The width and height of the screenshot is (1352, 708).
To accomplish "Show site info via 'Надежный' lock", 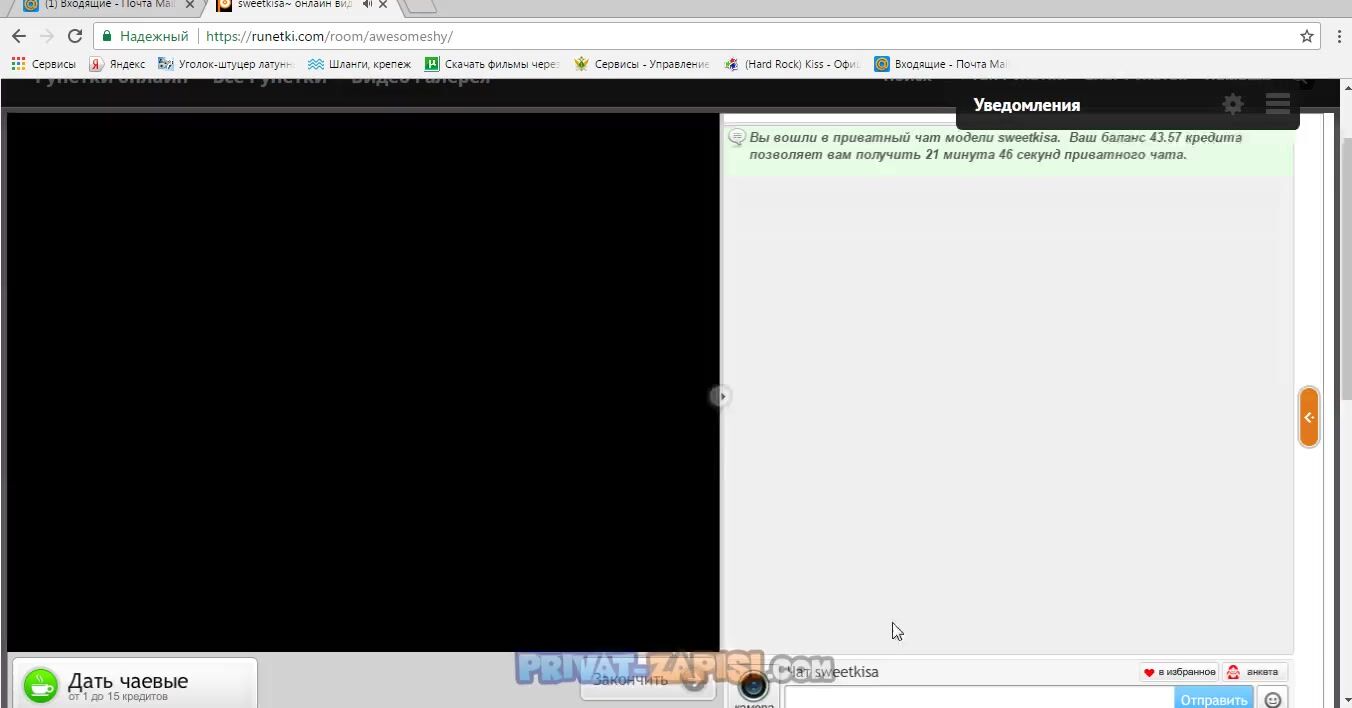I will (x=146, y=36).
